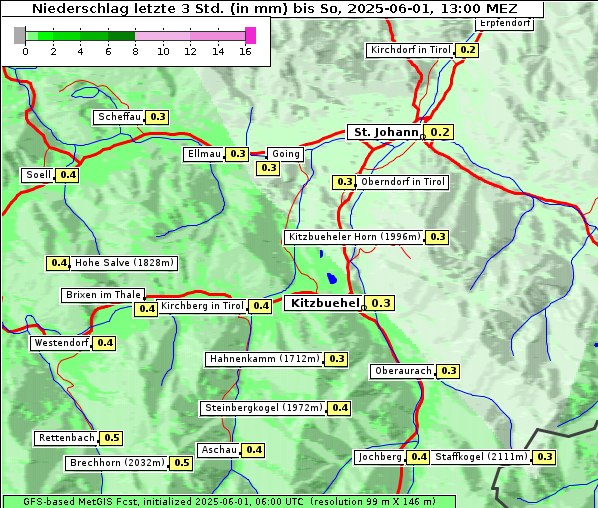Click the Scheffau place label
Image resolution: width=598 pixels, height=508 pixels.
[x=119, y=117]
